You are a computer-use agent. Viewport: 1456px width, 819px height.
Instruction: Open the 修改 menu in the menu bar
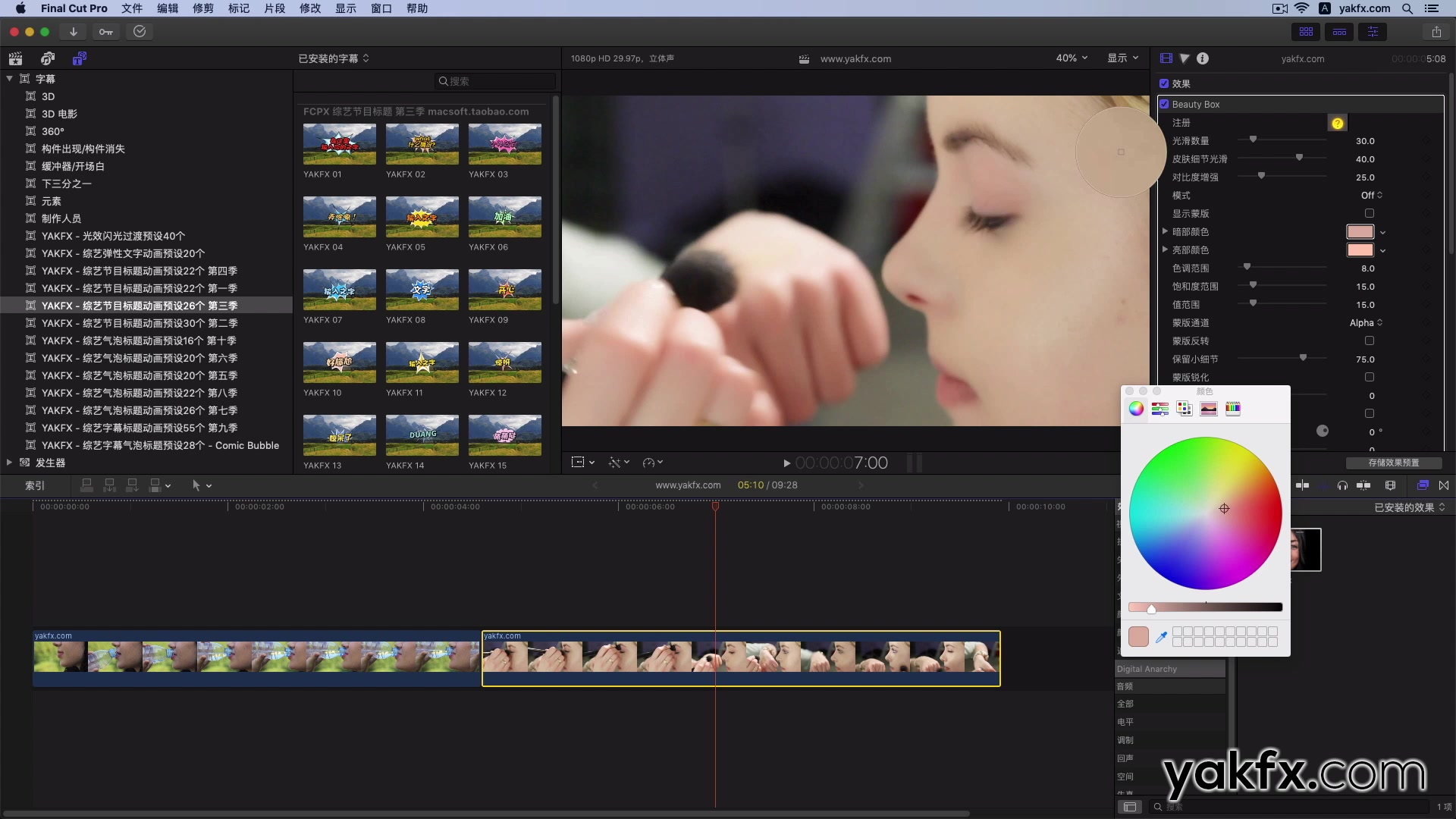[x=309, y=8]
